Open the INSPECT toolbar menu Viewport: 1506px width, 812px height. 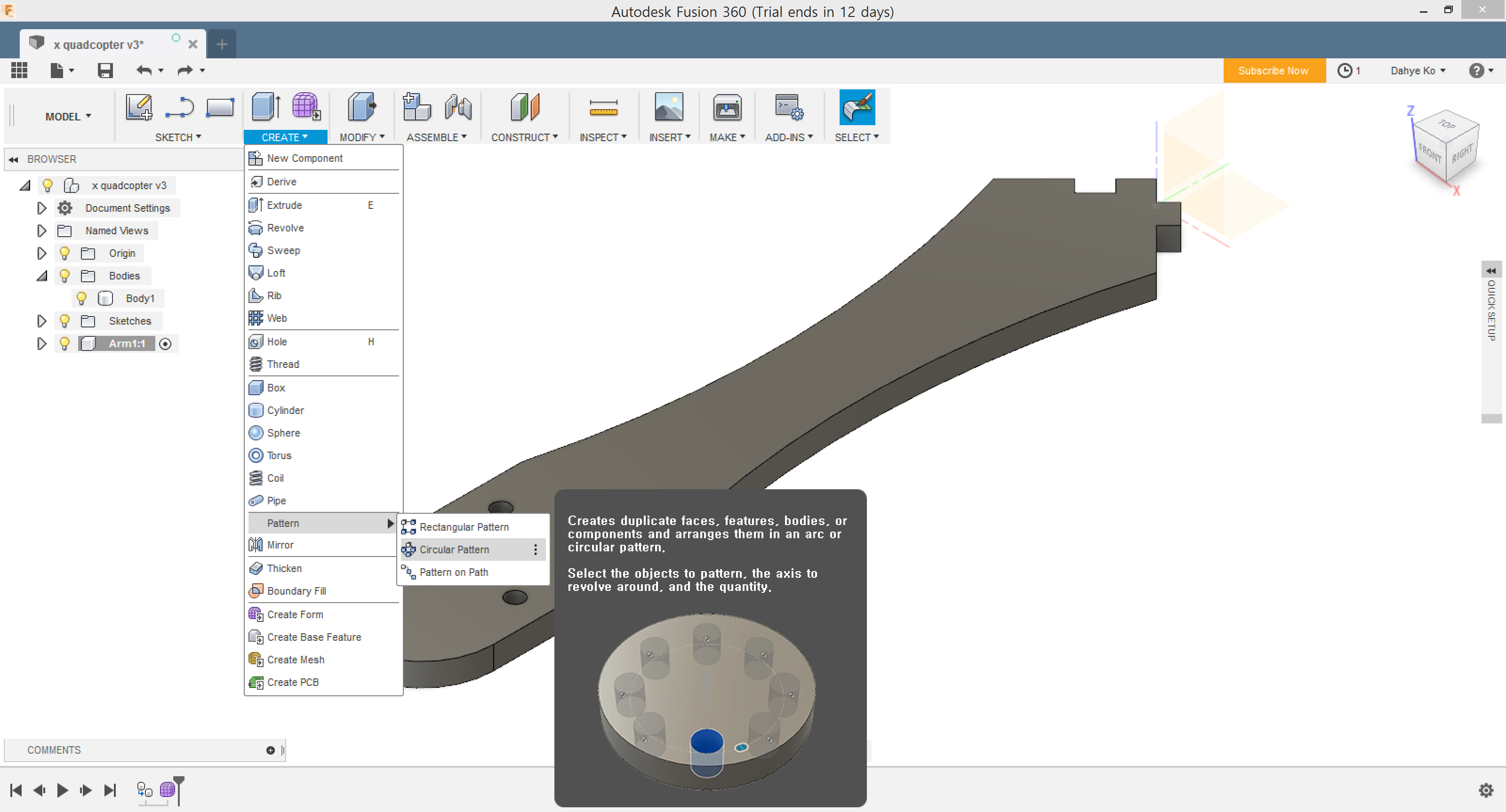tap(603, 137)
